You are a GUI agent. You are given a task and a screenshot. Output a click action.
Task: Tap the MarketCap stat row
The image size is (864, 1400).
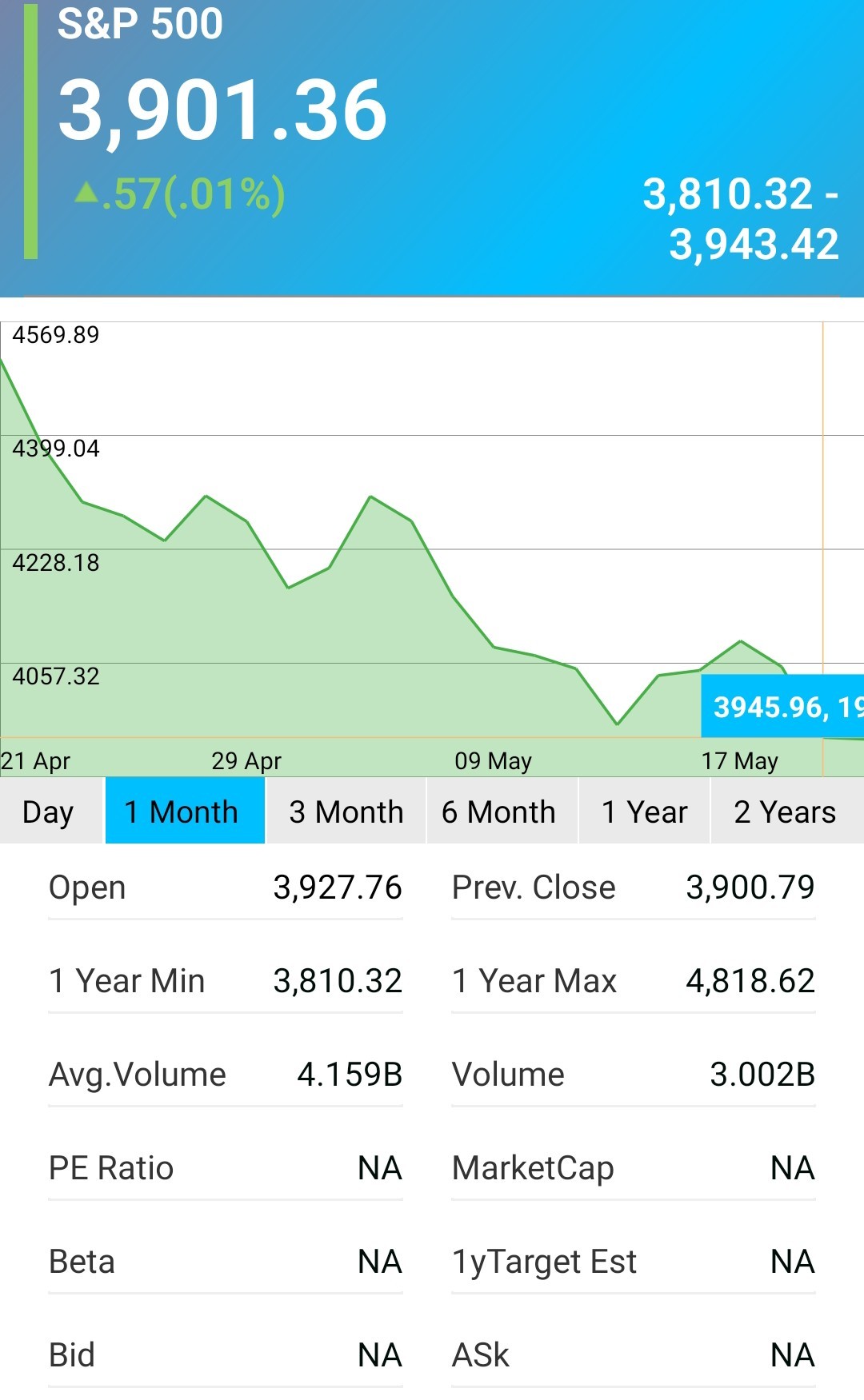coord(634,1168)
